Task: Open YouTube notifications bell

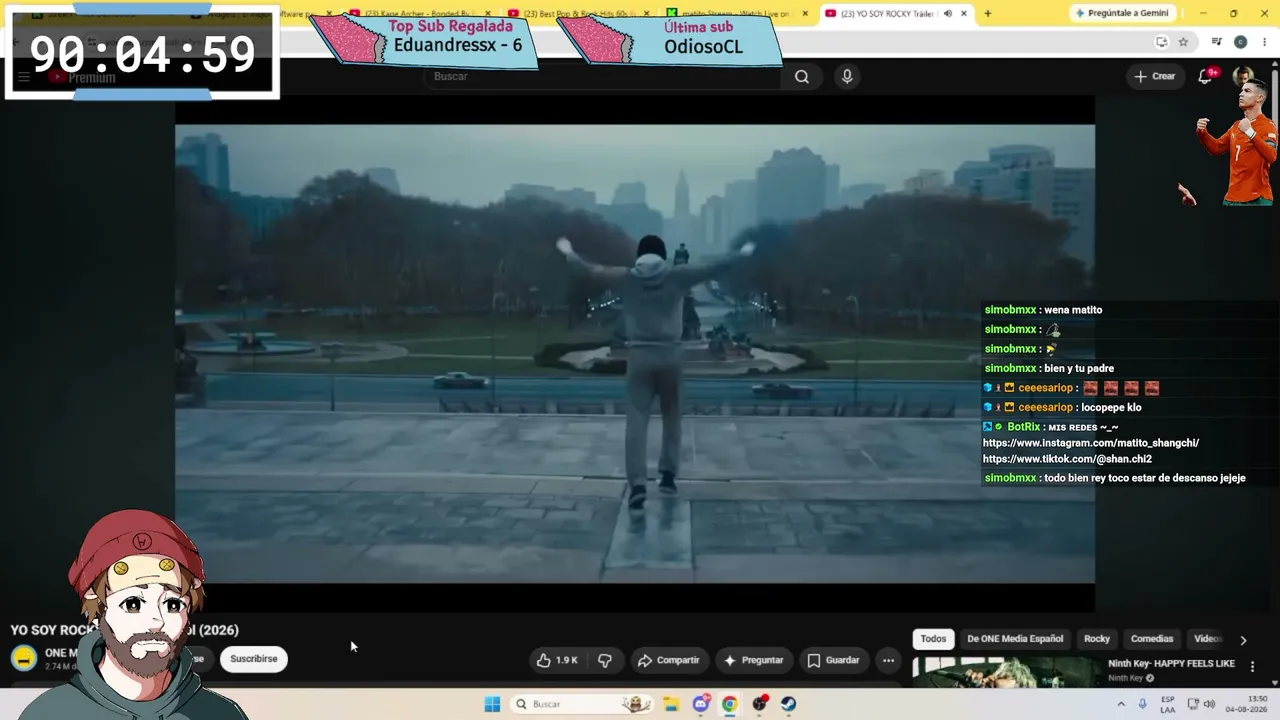Action: point(1206,76)
